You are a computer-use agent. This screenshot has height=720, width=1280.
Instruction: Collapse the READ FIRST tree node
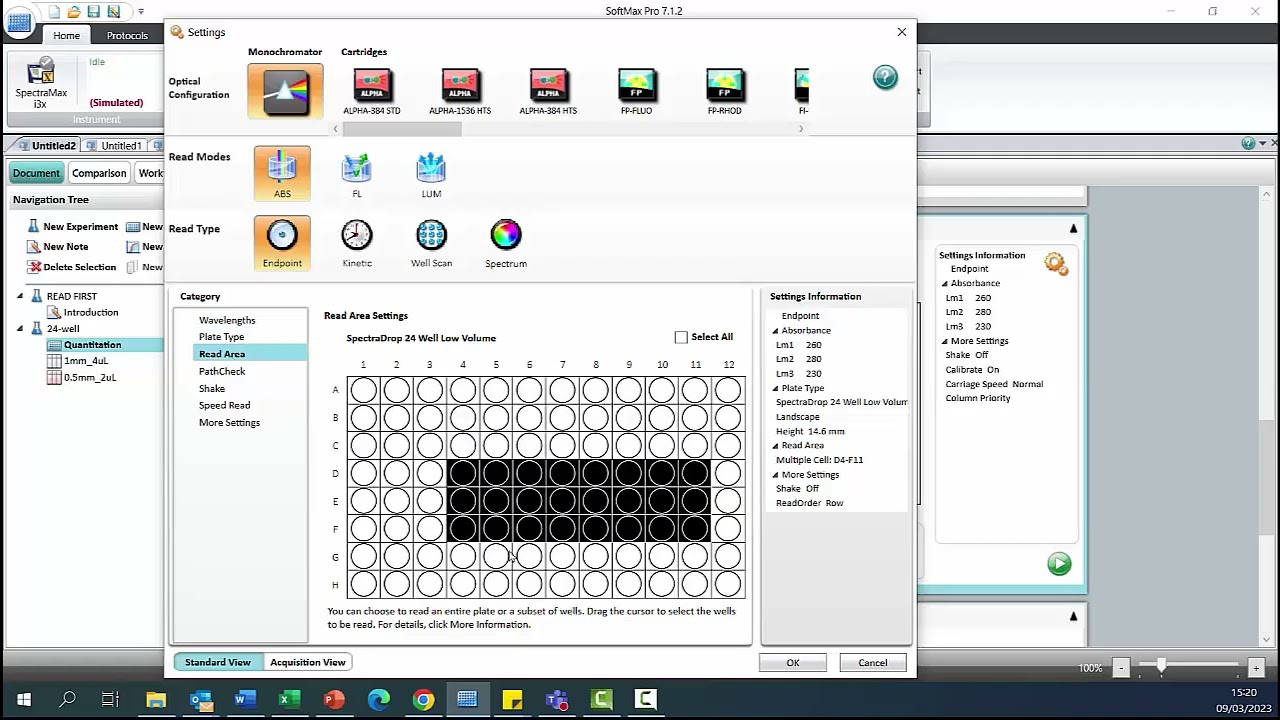tap(20, 297)
